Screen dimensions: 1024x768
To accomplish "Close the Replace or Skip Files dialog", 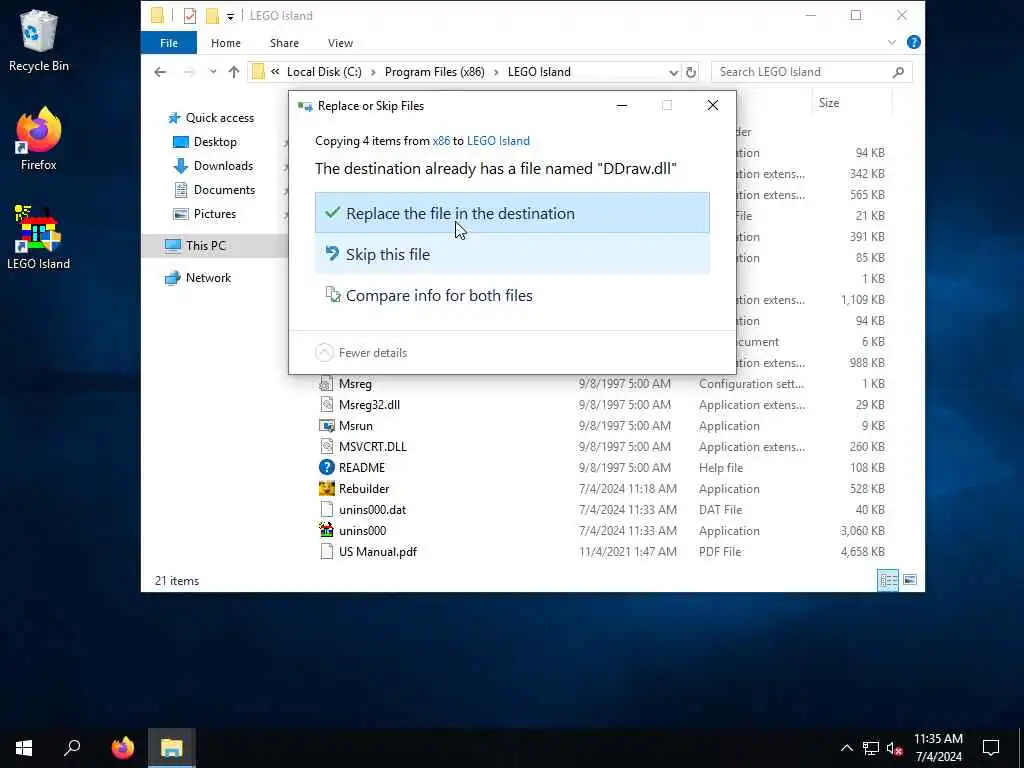I will tap(712, 105).
